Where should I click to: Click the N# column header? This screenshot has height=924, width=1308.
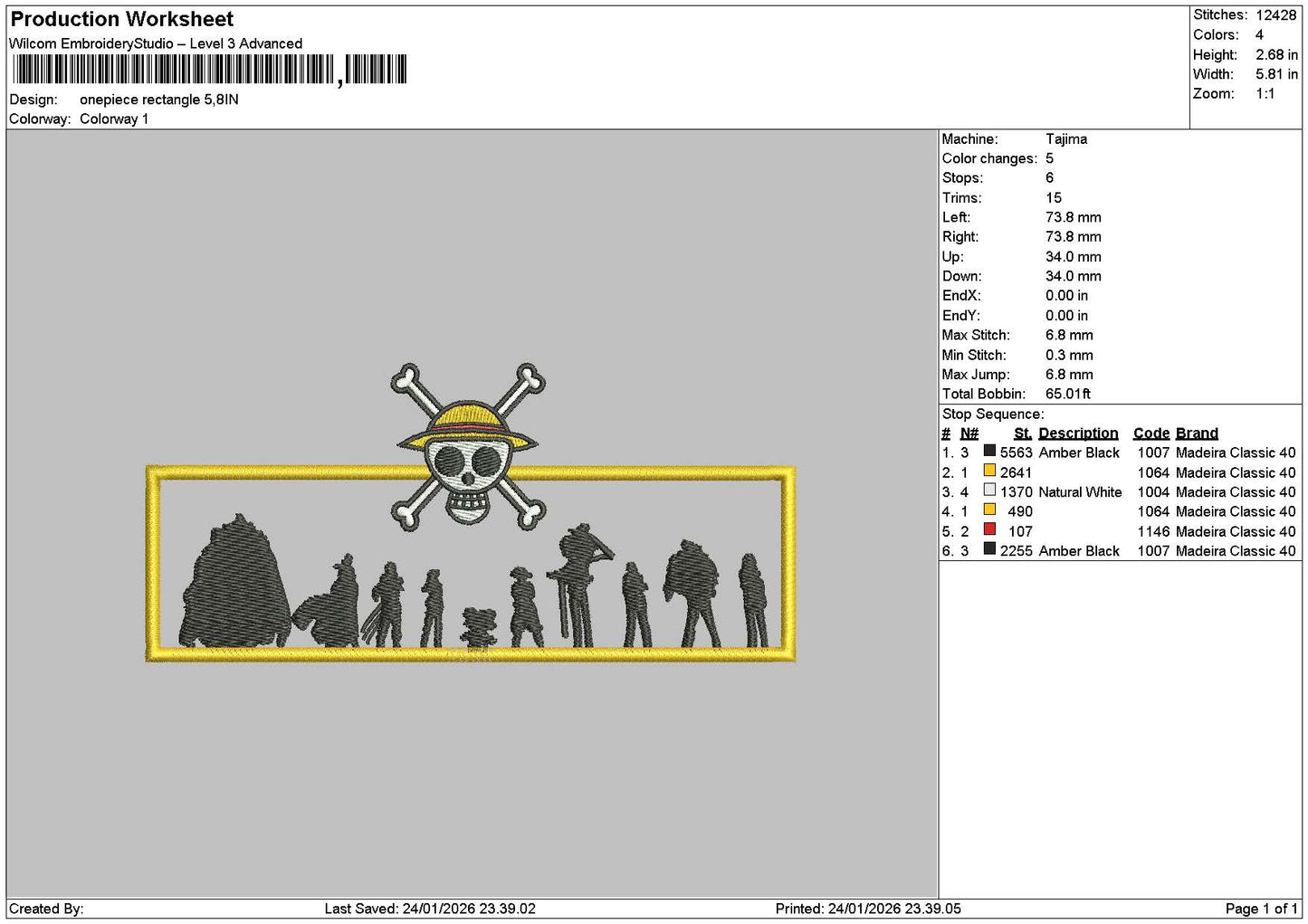click(969, 433)
